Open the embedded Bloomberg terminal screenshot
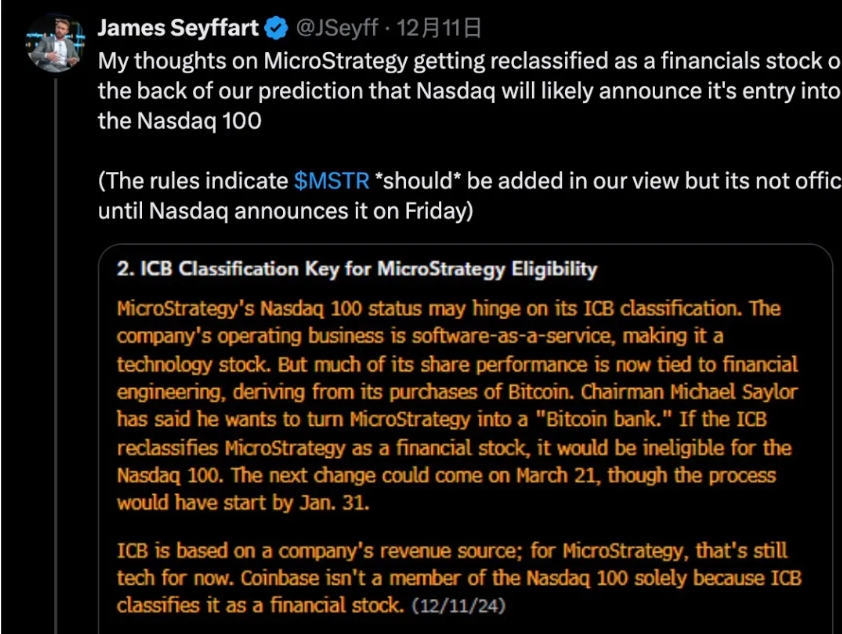This screenshot has width=842, height=634. (465, 440)
